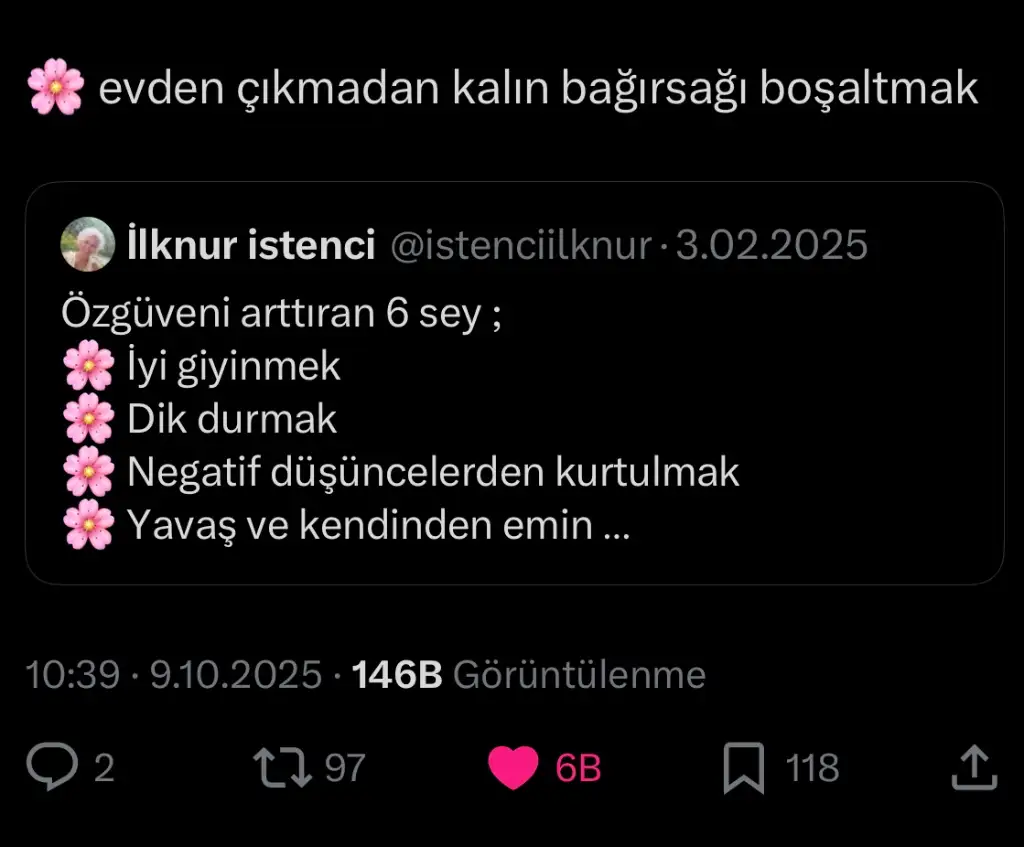Click the bookmark count 118
Screen dimensions: 1024x847
812,768
